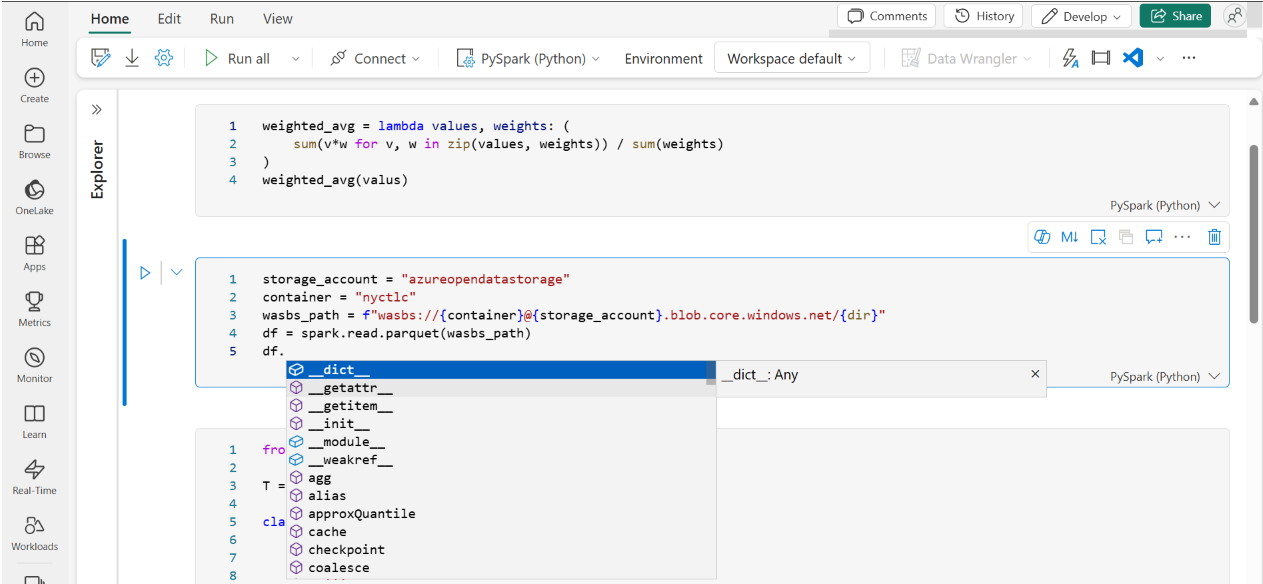Click the scroll up arrow

(1254, 102)
